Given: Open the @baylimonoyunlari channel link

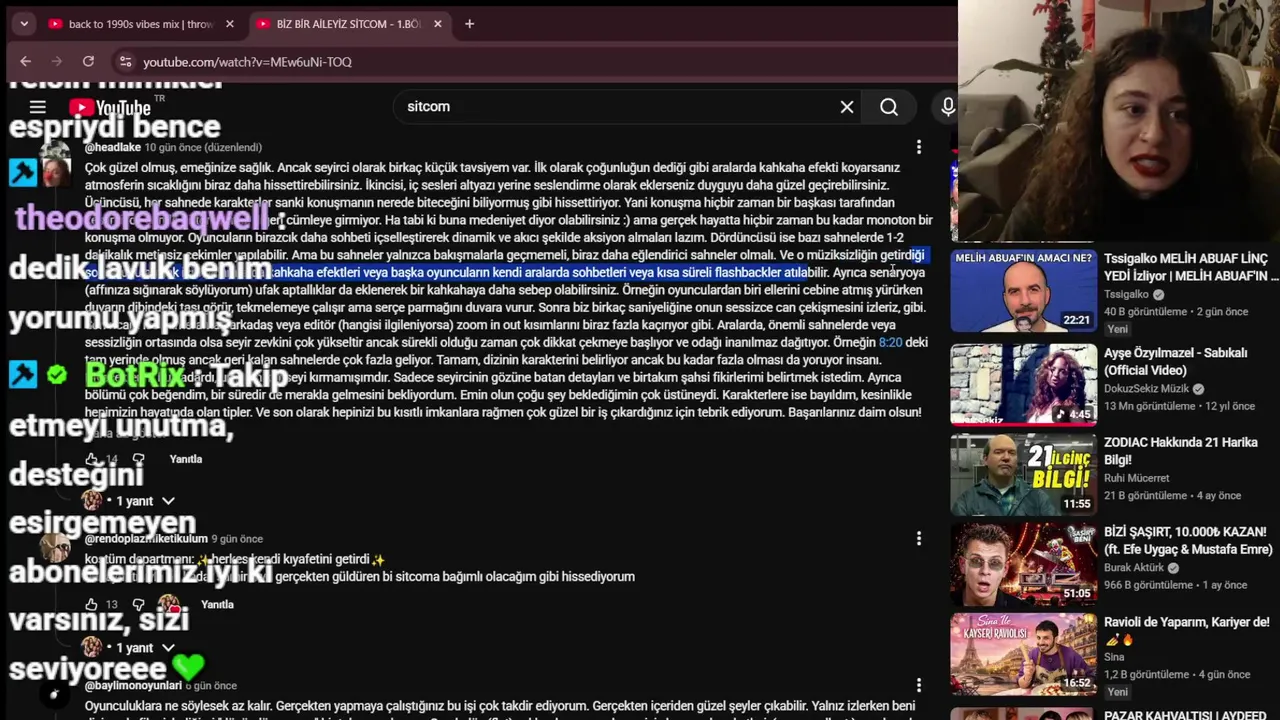Looking at the screenshot, I should [133, 686].
